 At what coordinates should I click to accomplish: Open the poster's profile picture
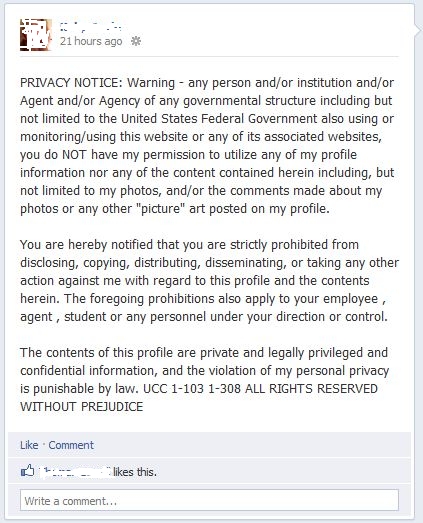click(x=36, y=35)
